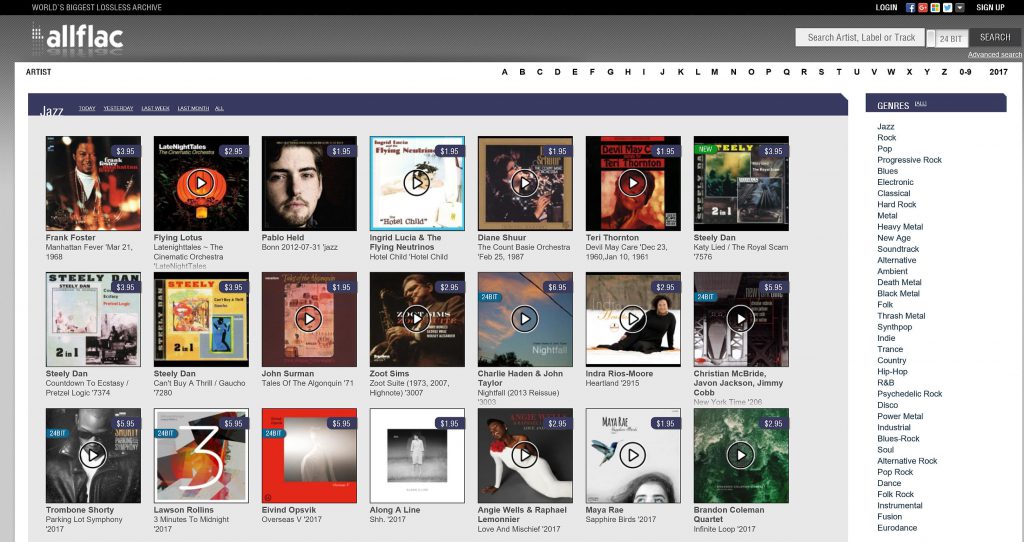Play the Zoot Sims Zoot Suite preview

pyautogui.click(x=417, y=319)
